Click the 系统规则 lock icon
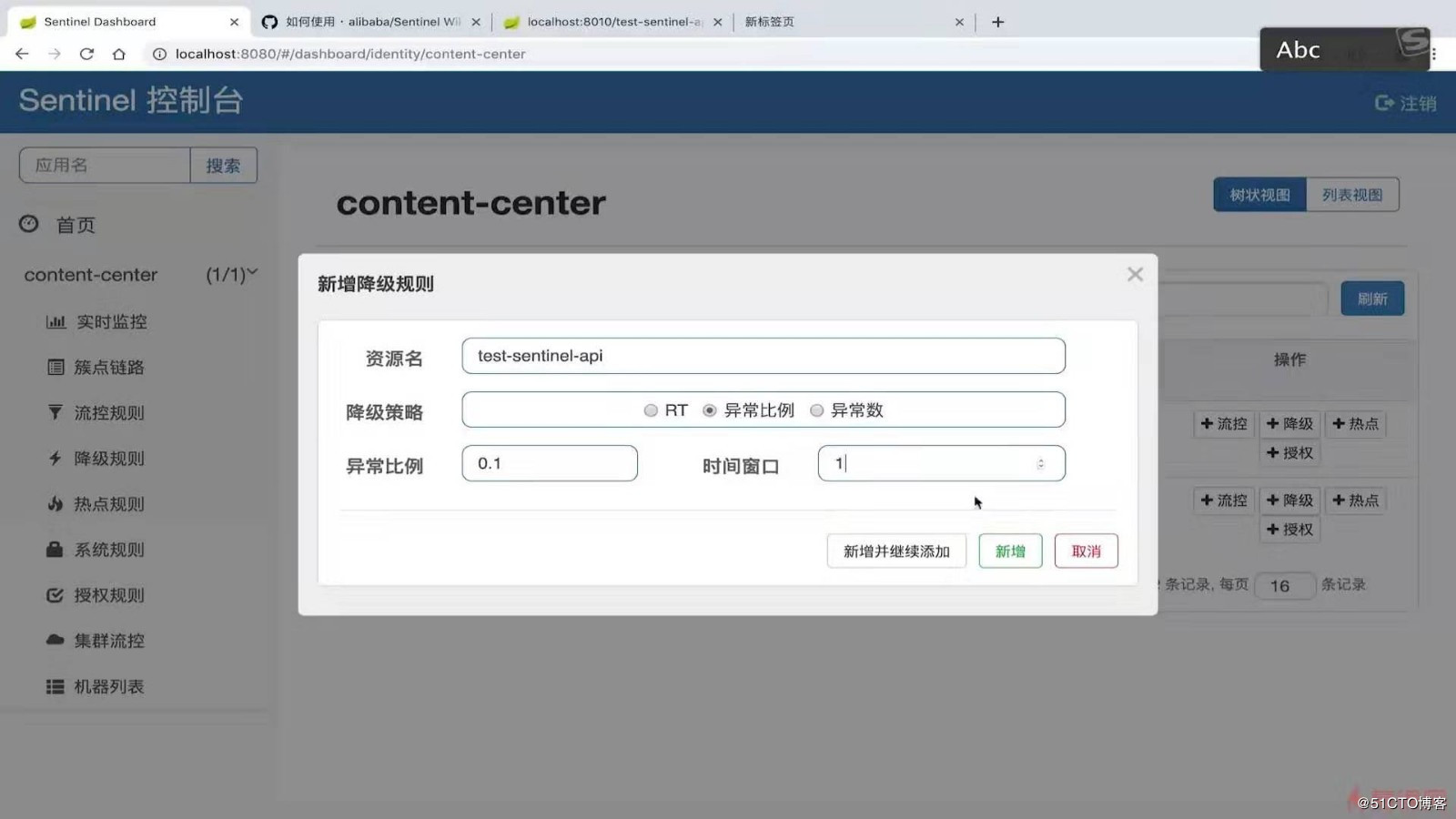 point(55,549)
